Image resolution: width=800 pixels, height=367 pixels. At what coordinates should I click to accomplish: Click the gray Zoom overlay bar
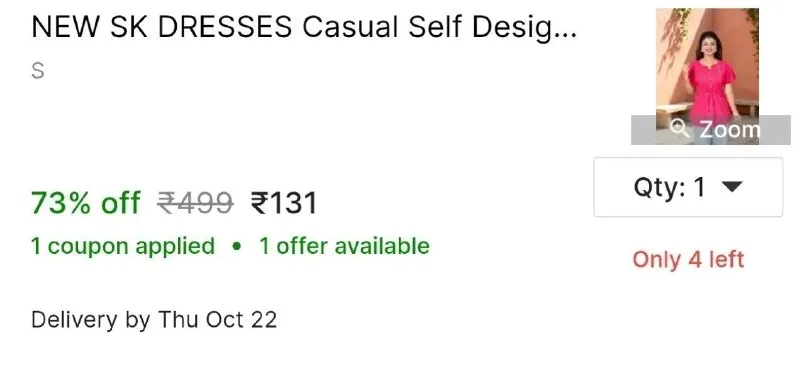[x=711, y=130]
